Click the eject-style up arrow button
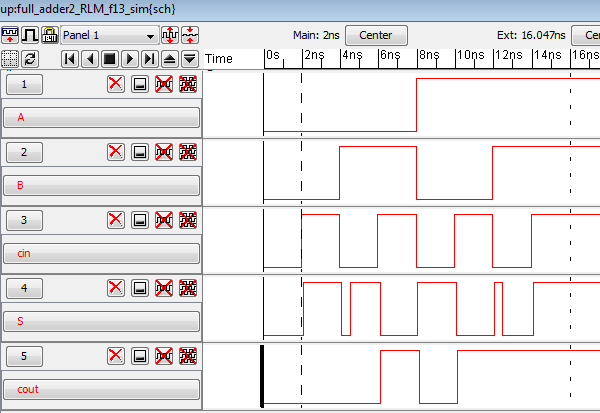The width and height of the screenshot is (600, 413). click(170, 59)
